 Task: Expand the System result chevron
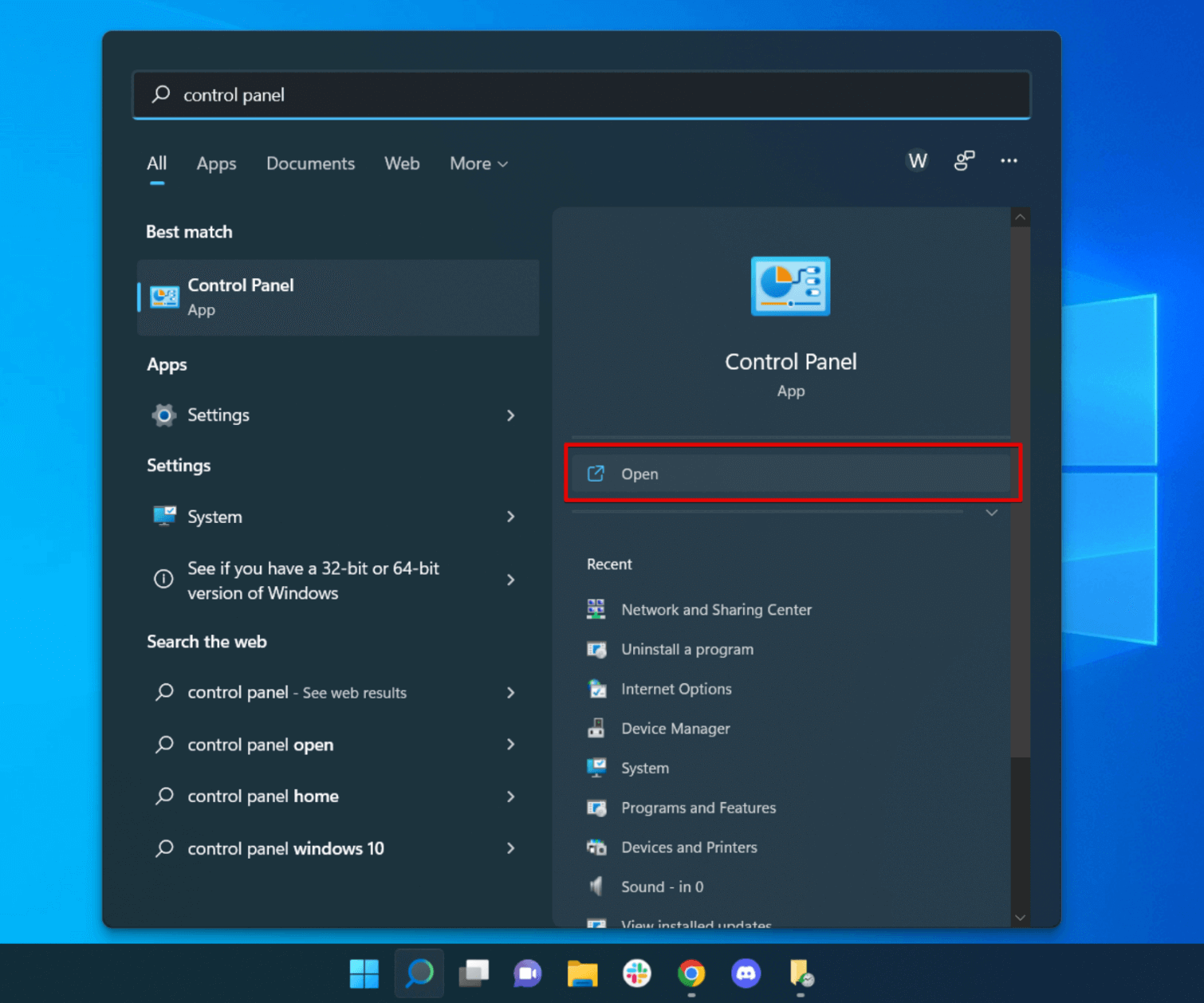point(510,517)
